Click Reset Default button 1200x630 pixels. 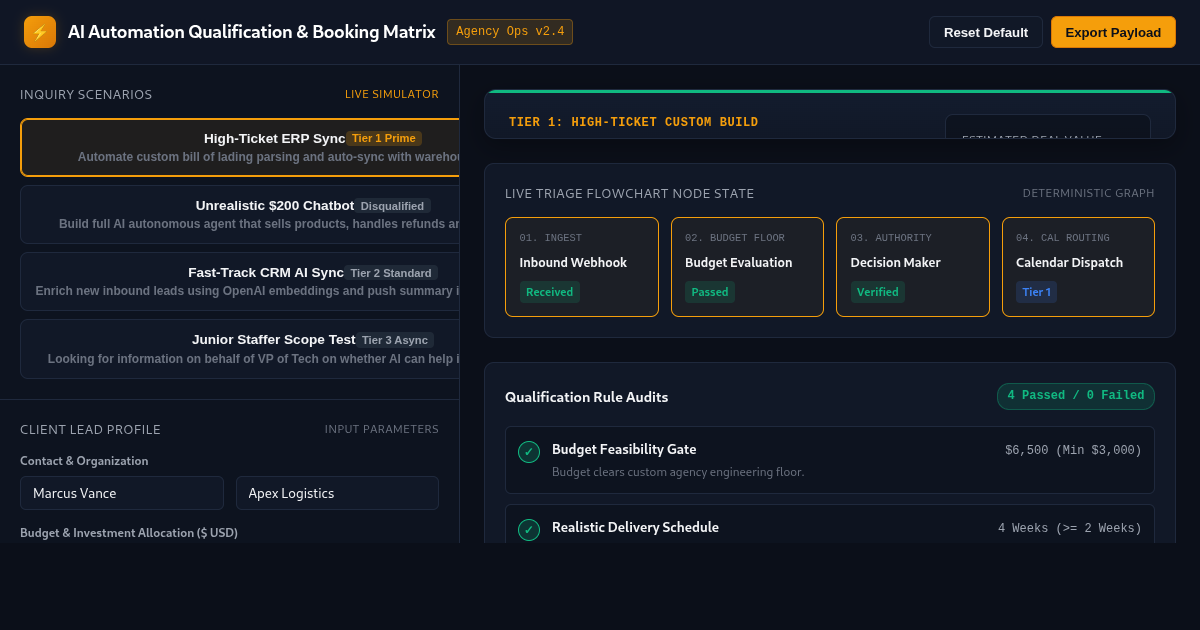[x=986, y=32]
